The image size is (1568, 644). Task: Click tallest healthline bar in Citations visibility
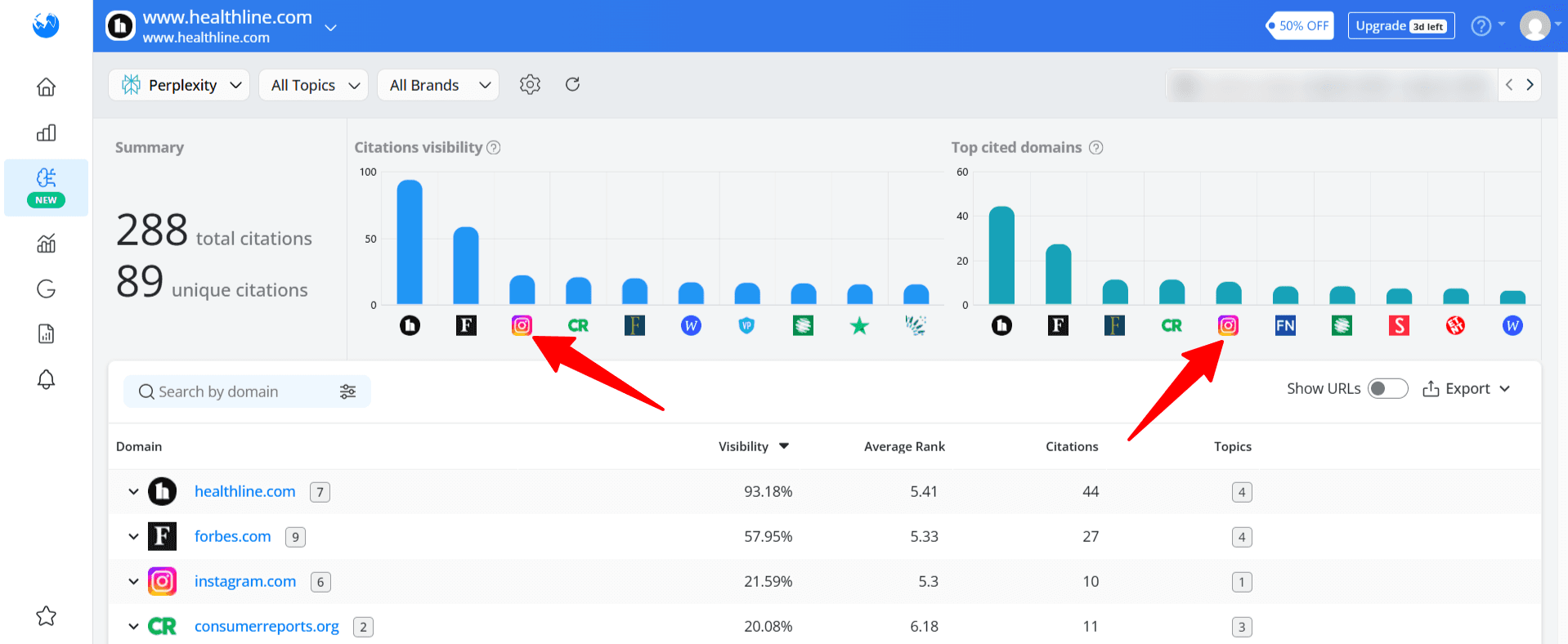pos(410,242)
